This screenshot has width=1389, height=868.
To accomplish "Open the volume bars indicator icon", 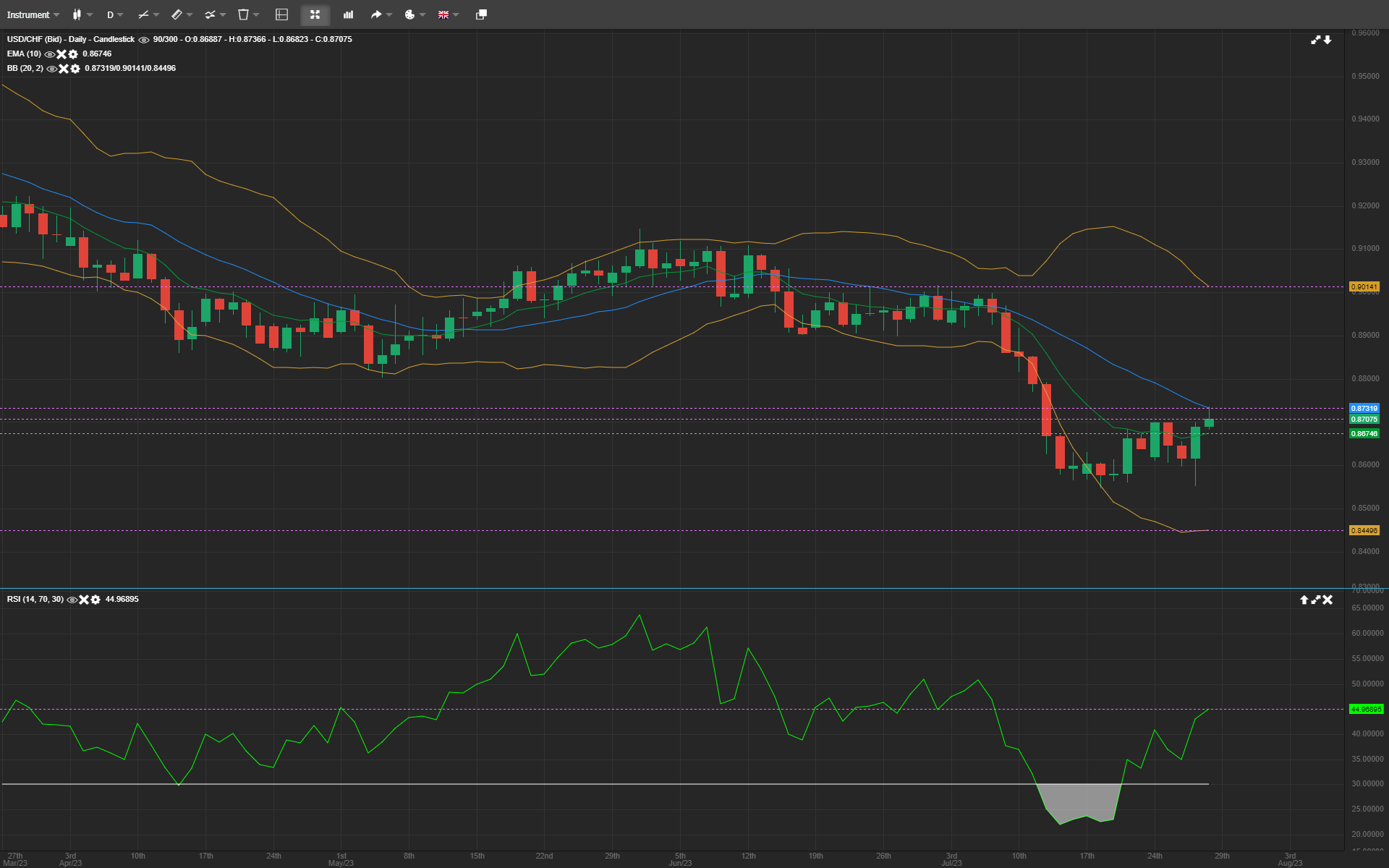I will pos(348,14).
